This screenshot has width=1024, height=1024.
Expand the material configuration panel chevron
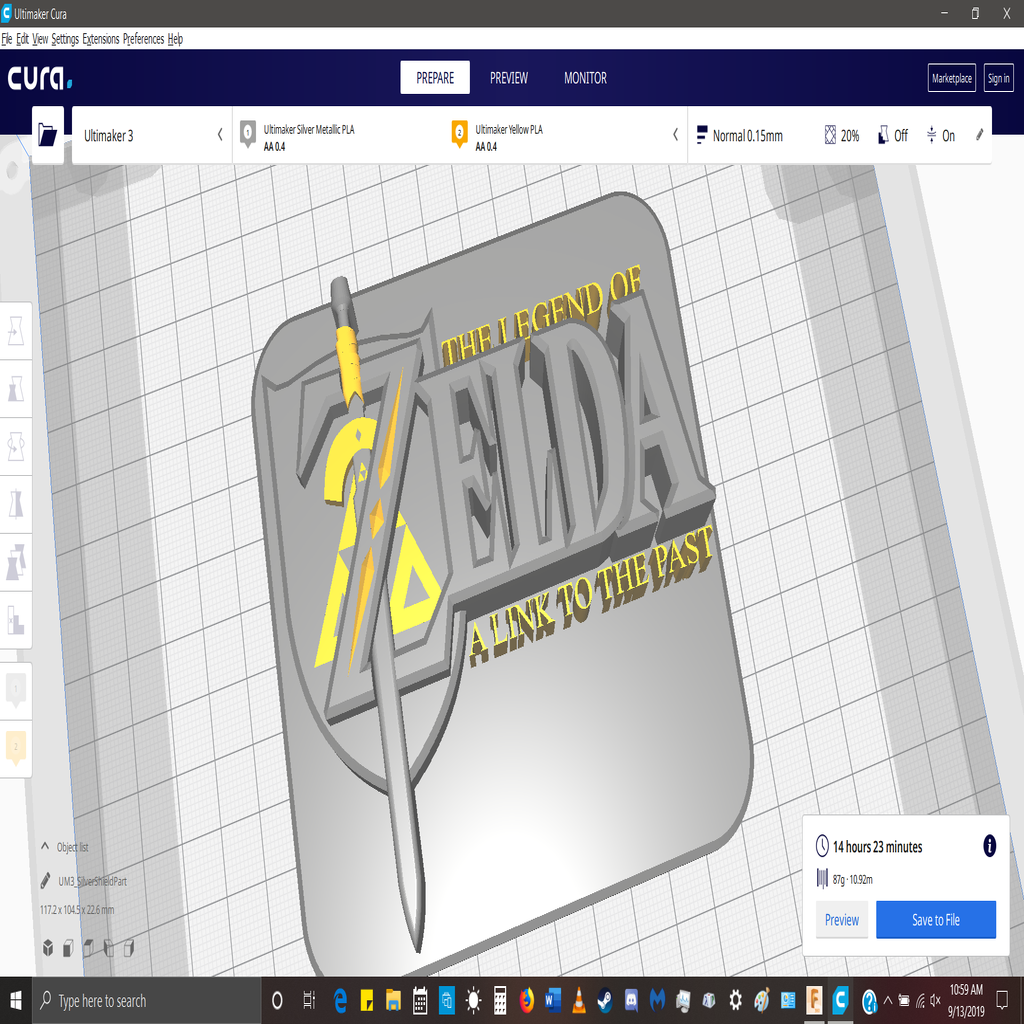(675, 135)
